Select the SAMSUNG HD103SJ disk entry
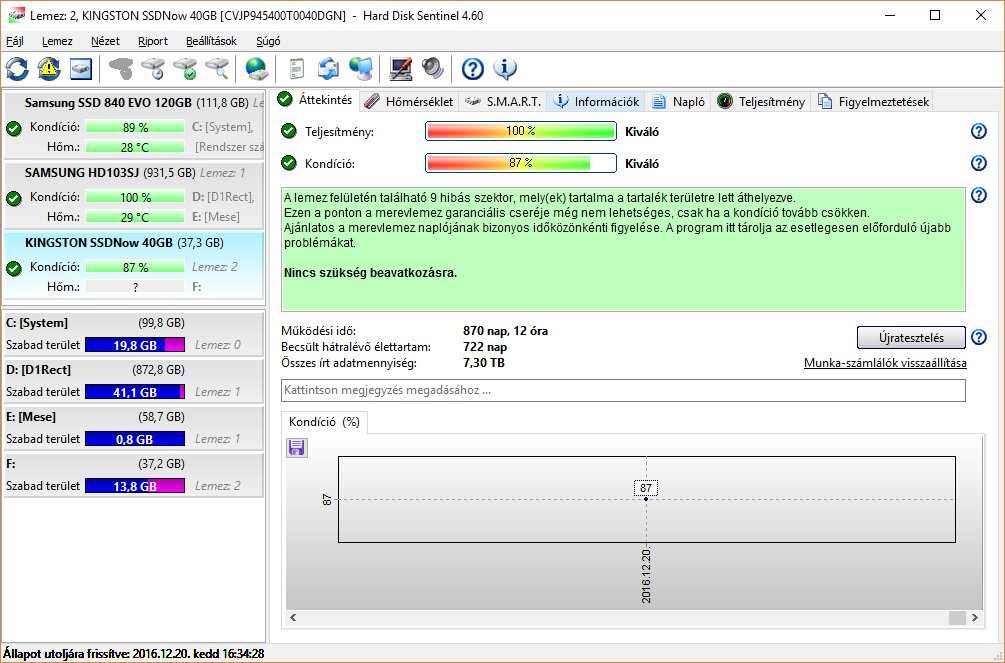This screenshot has height=663, width=1005. click(133, 196)
